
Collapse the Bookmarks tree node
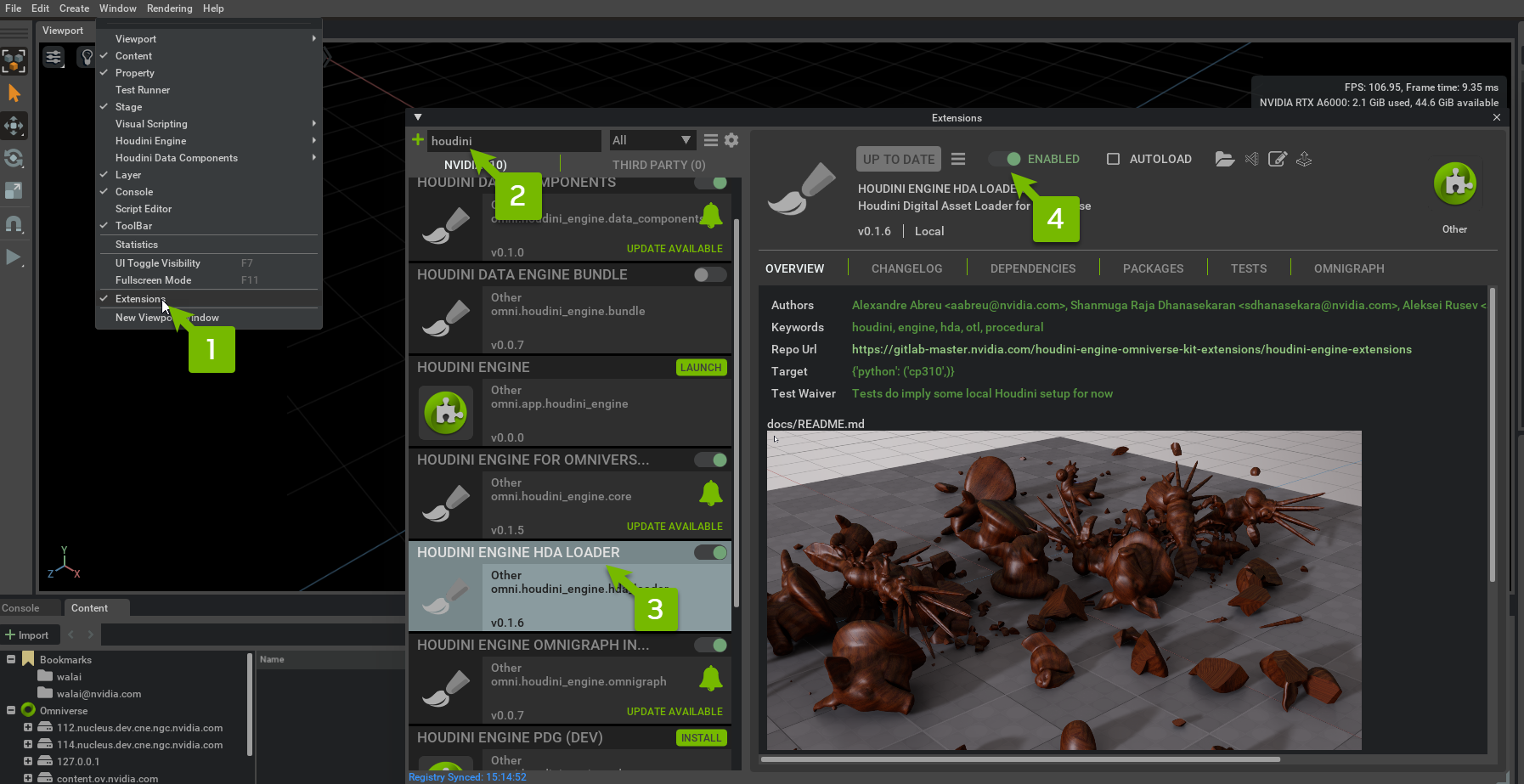[11, 659]
